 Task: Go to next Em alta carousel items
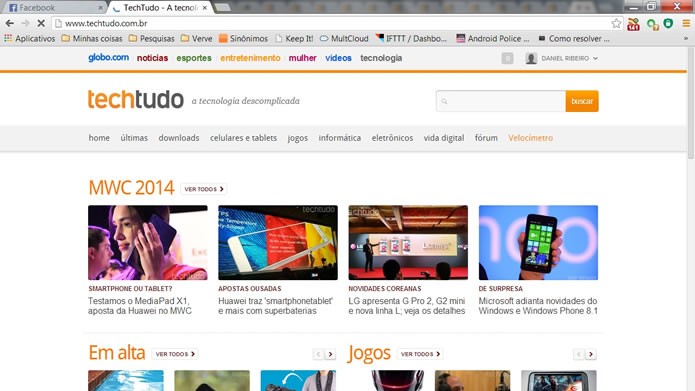click(330, 354)
